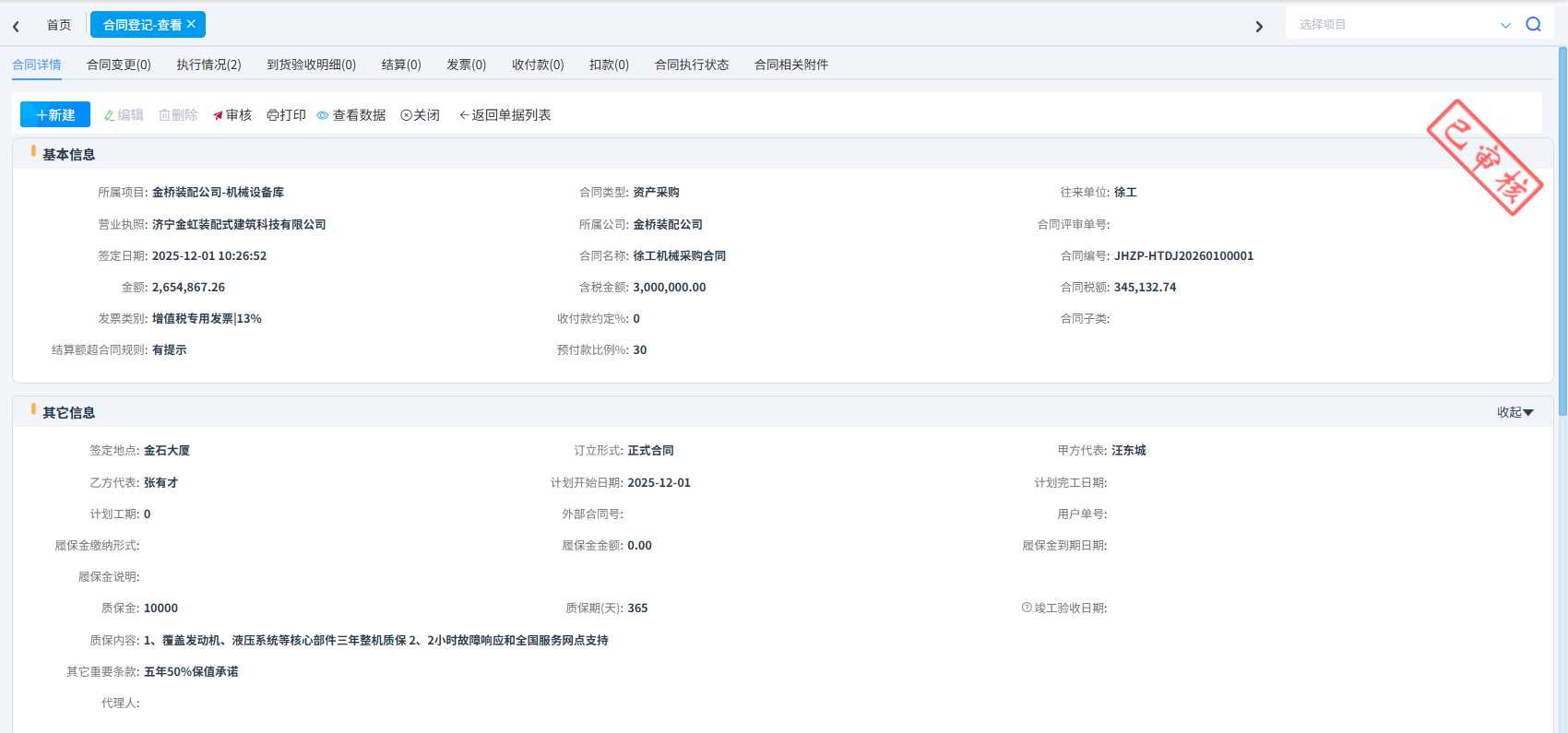Click 返回单据列表 to go back
The height and width of the screenshot is (733, 1568).
pos(505,115)
